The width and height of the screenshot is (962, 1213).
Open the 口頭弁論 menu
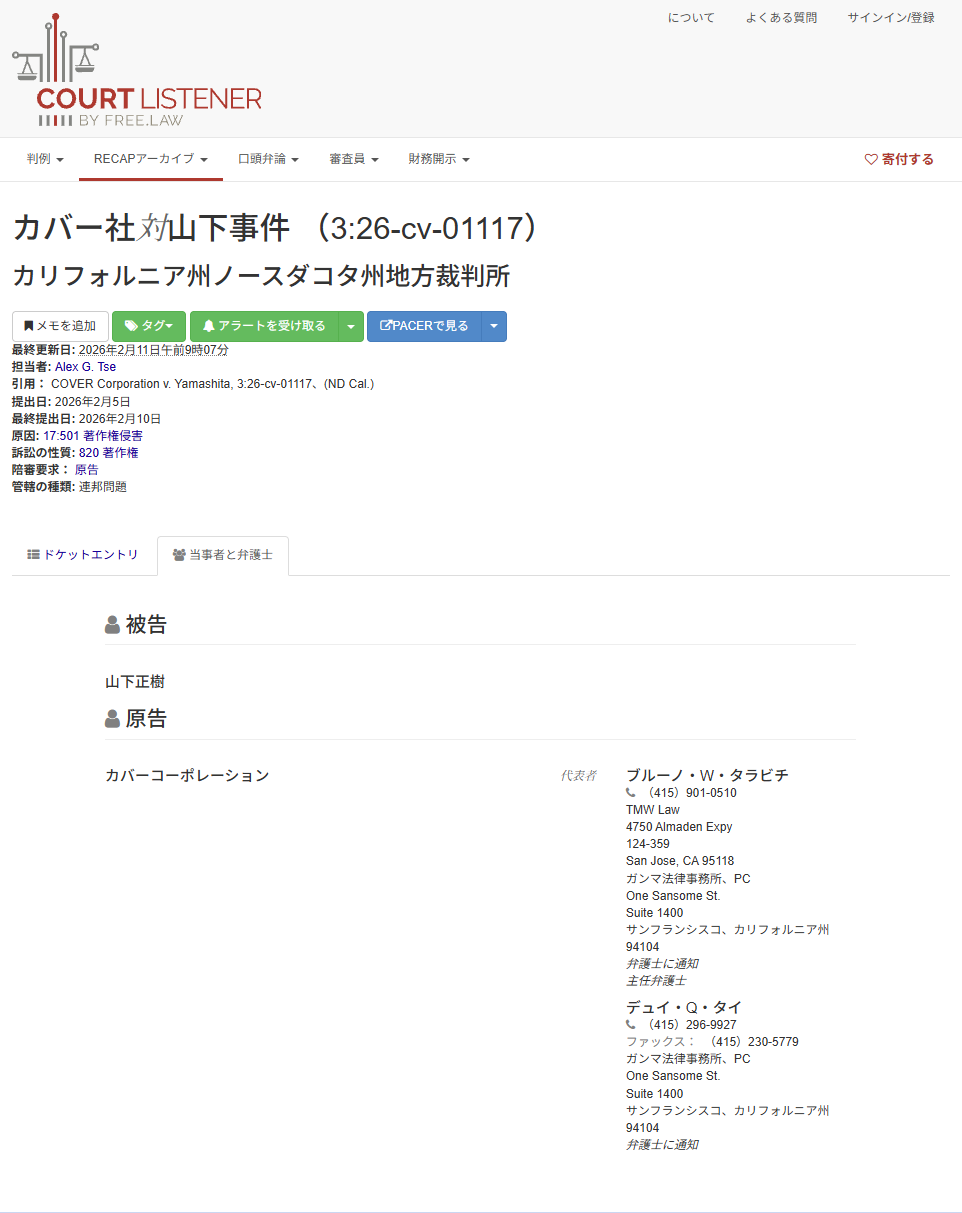point(268,159)
